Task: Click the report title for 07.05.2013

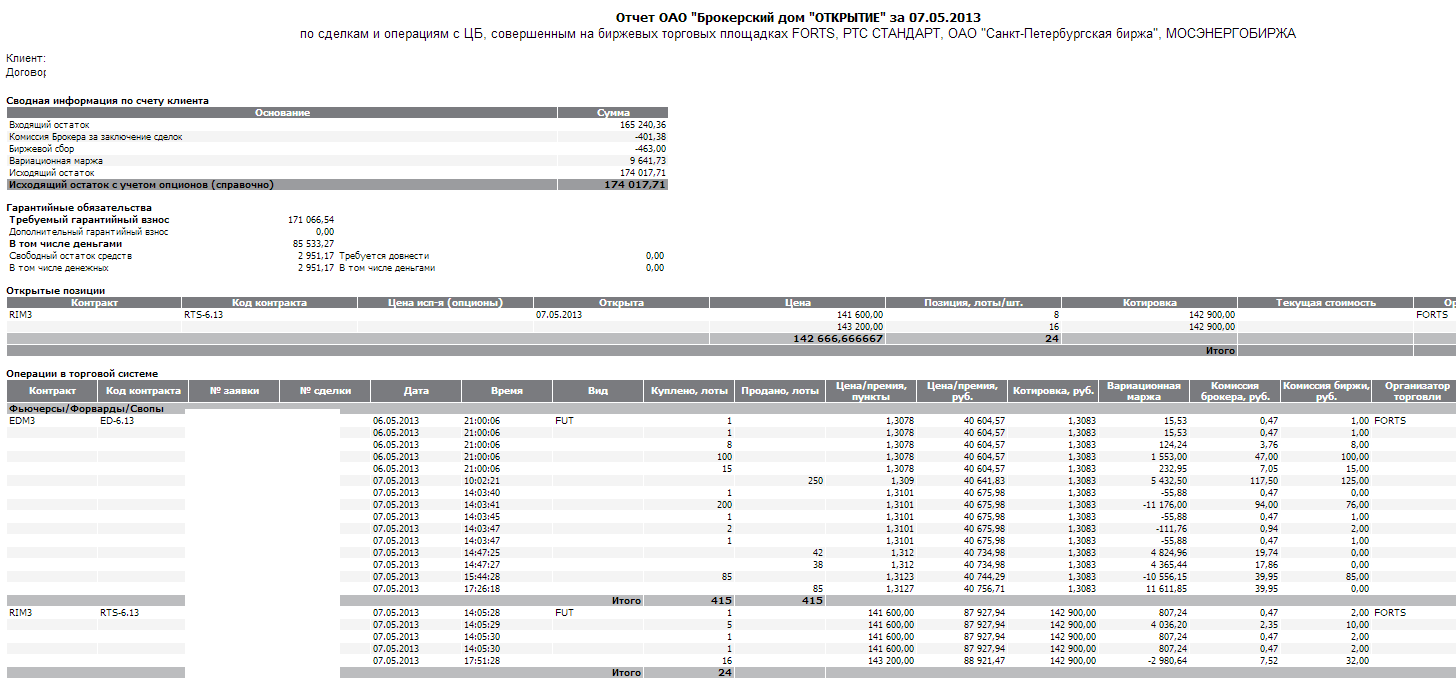Action: tap(797, 17)
